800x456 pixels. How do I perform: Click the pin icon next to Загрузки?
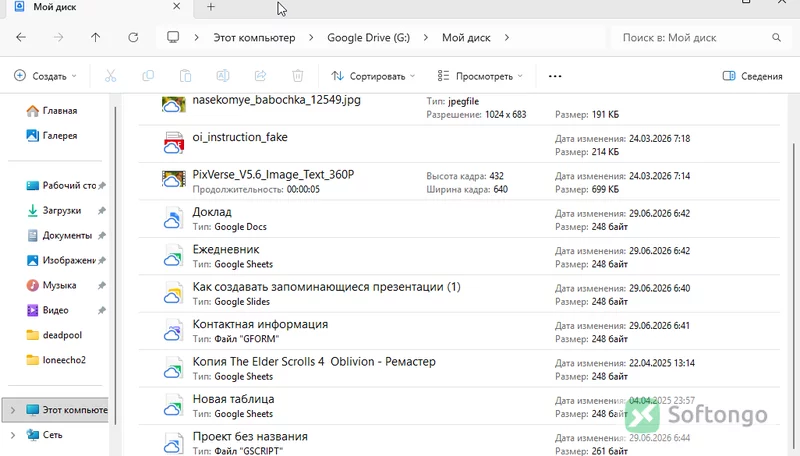102,211
